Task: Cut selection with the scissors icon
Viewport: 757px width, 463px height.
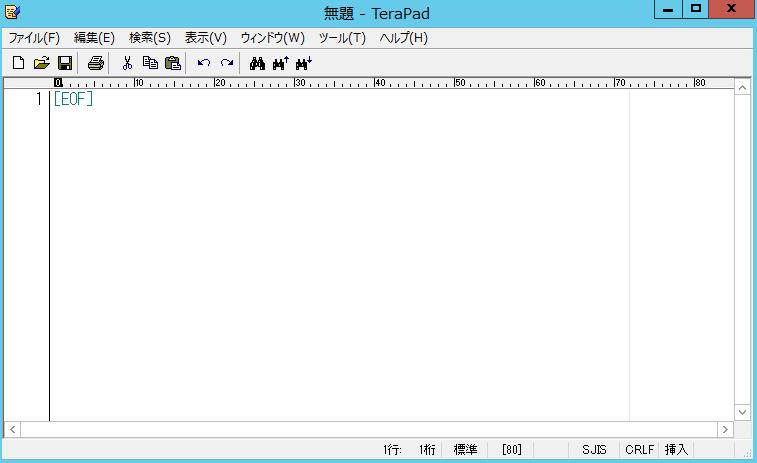Action: coord(127,63)
